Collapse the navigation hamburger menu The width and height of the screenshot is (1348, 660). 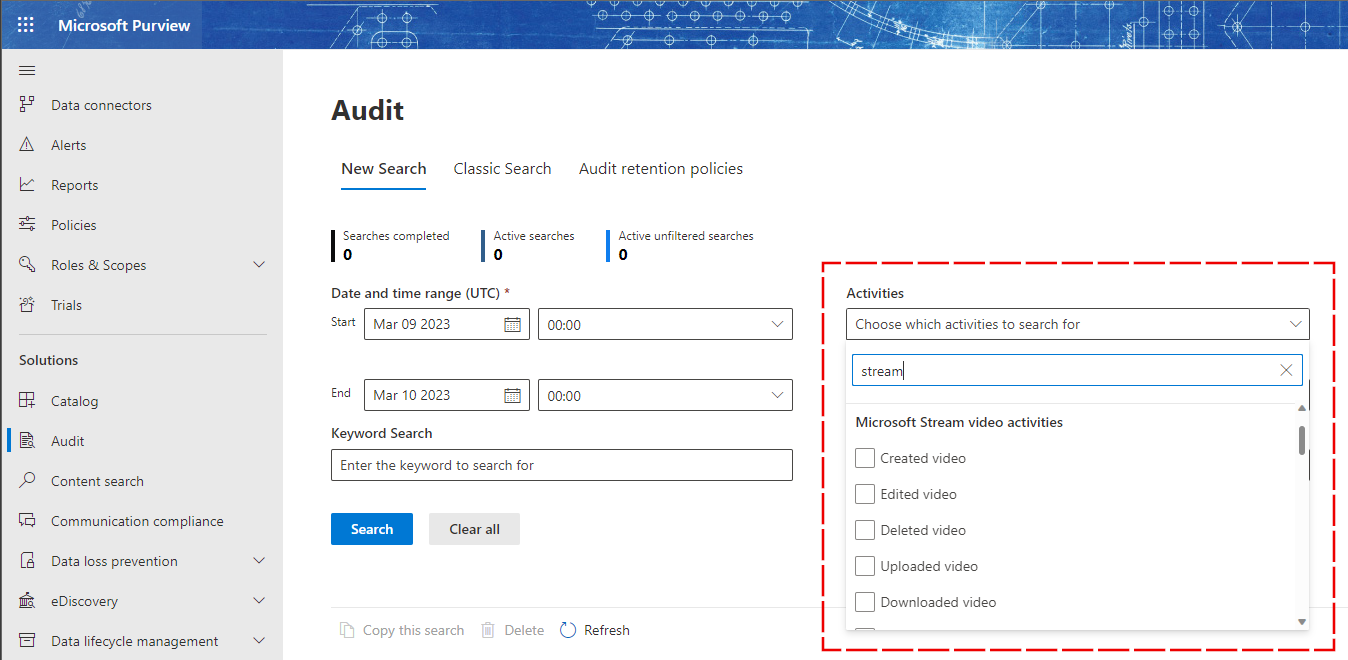click(27, 70)
